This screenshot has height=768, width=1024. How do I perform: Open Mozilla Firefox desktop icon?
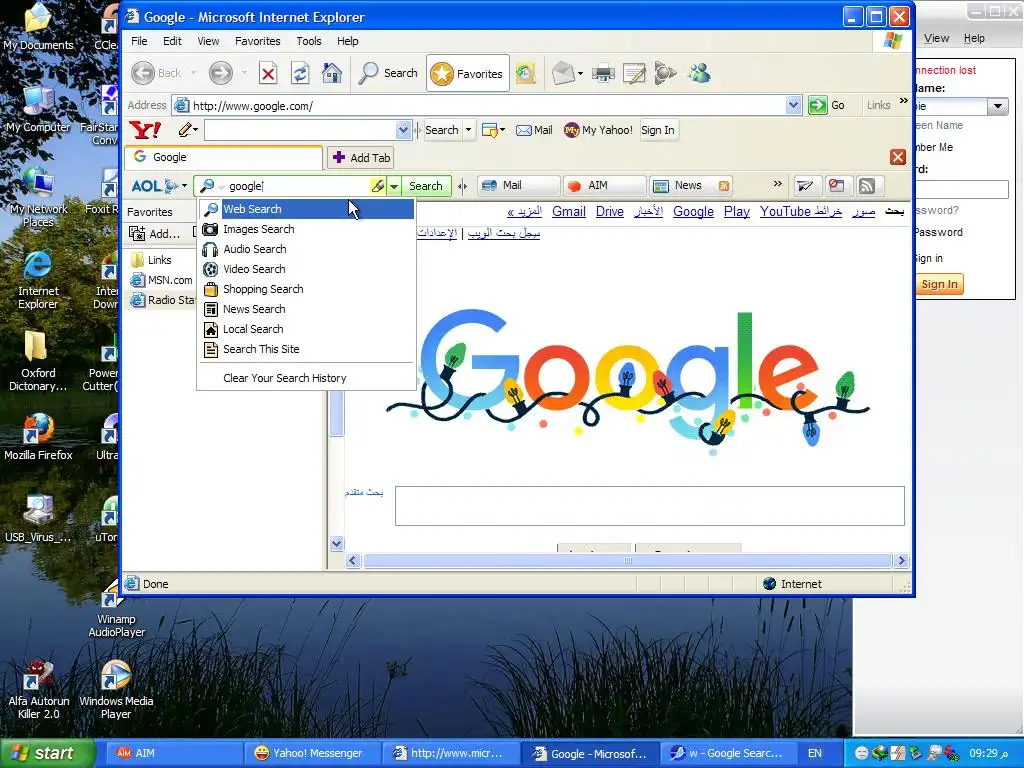tap(38, 436)
